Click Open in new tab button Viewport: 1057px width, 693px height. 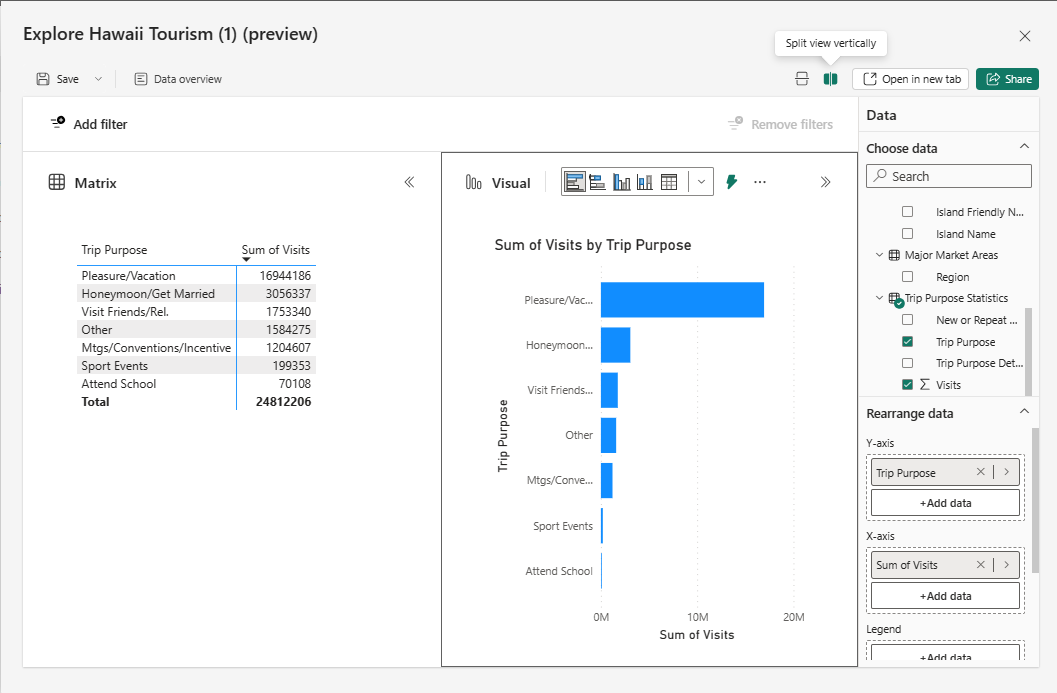pos(911,79)
